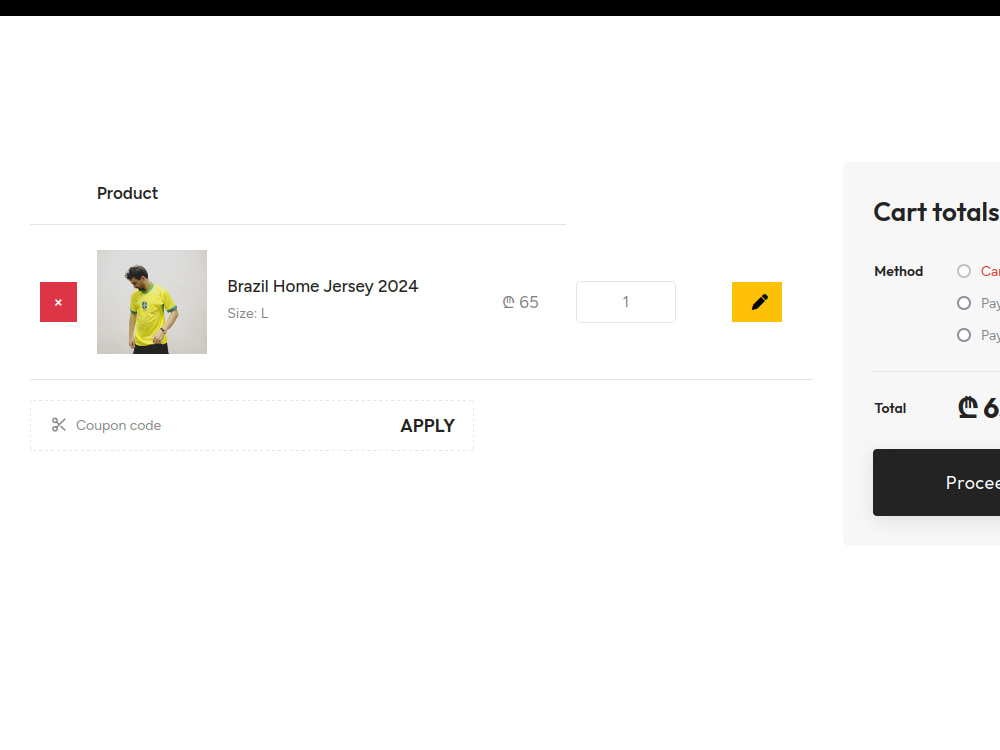Remove Brazil Home Jersey from cart
Viewport: 1000px width, 750px height.
58,302
